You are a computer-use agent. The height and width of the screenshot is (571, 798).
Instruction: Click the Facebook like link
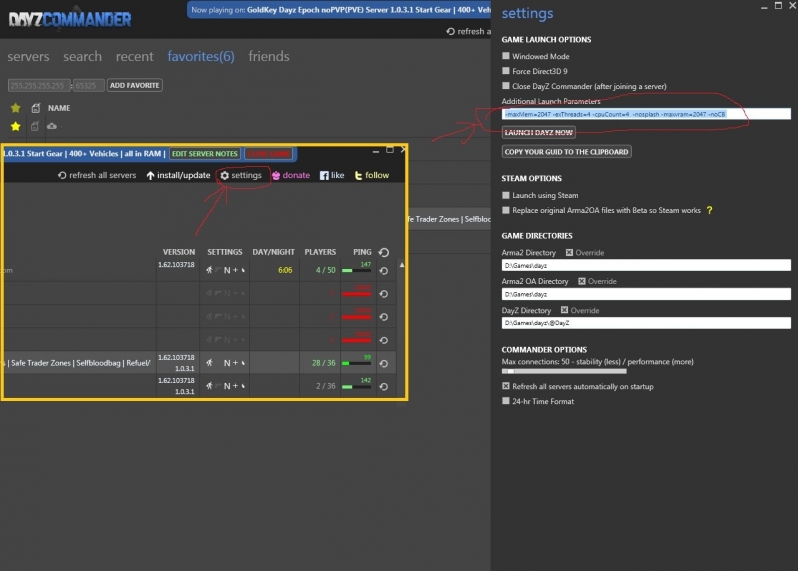pos(332,175)
